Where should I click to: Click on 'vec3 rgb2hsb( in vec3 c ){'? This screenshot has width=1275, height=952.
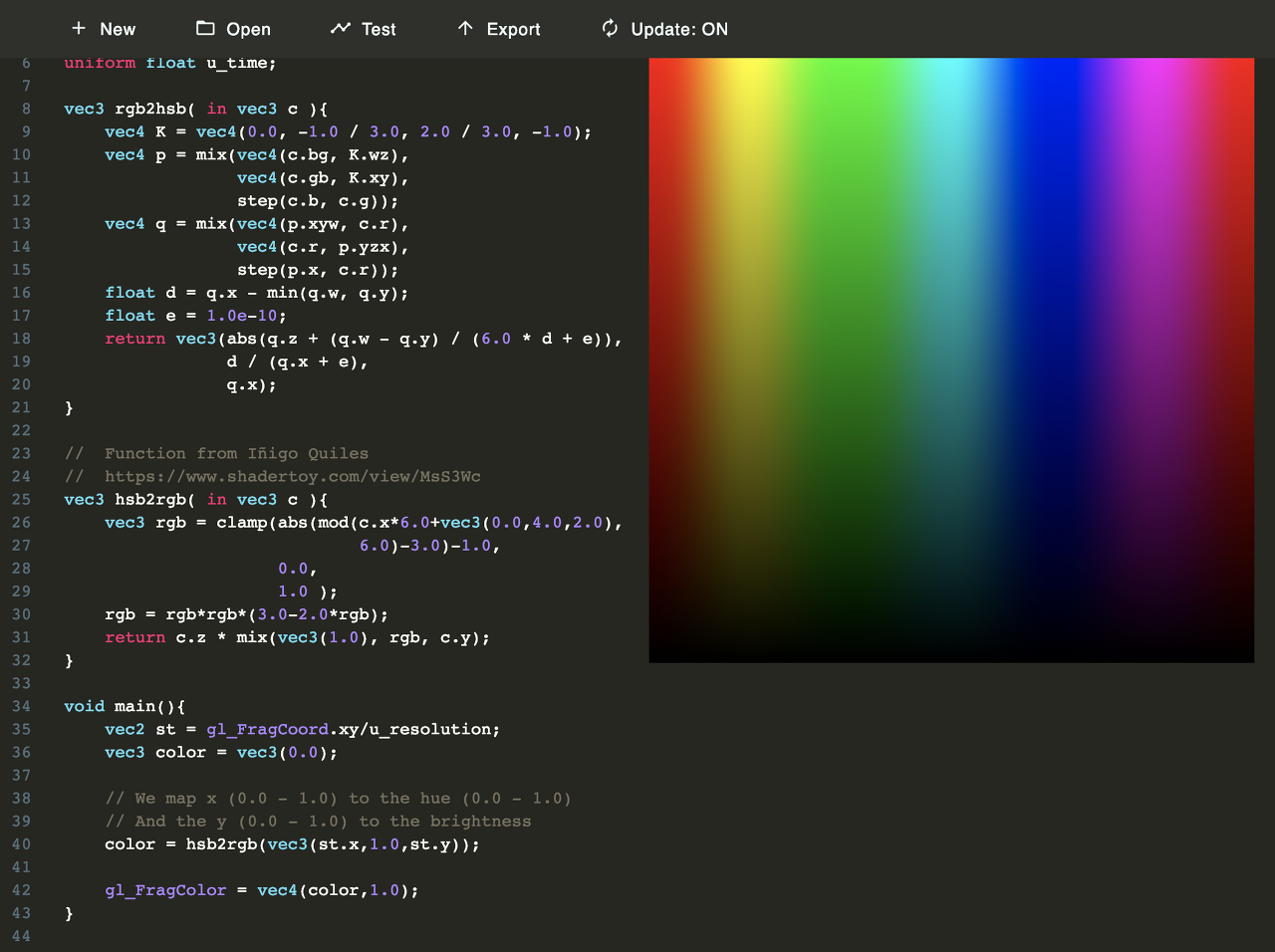click(x=196, y=109)
